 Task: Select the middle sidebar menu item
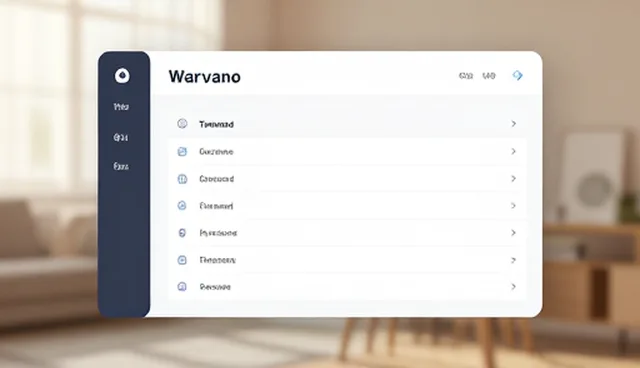121,137
